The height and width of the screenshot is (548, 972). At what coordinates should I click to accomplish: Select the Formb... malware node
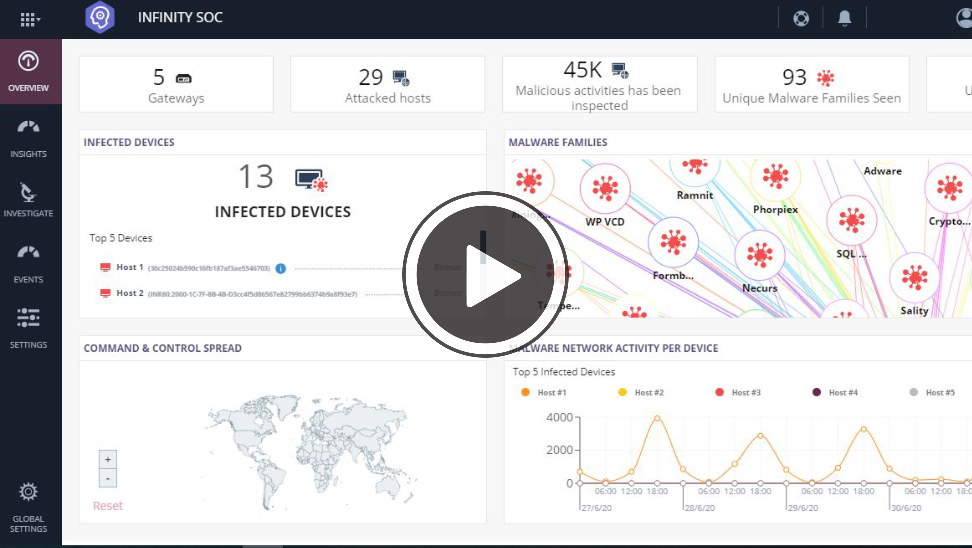click(673, 242)
